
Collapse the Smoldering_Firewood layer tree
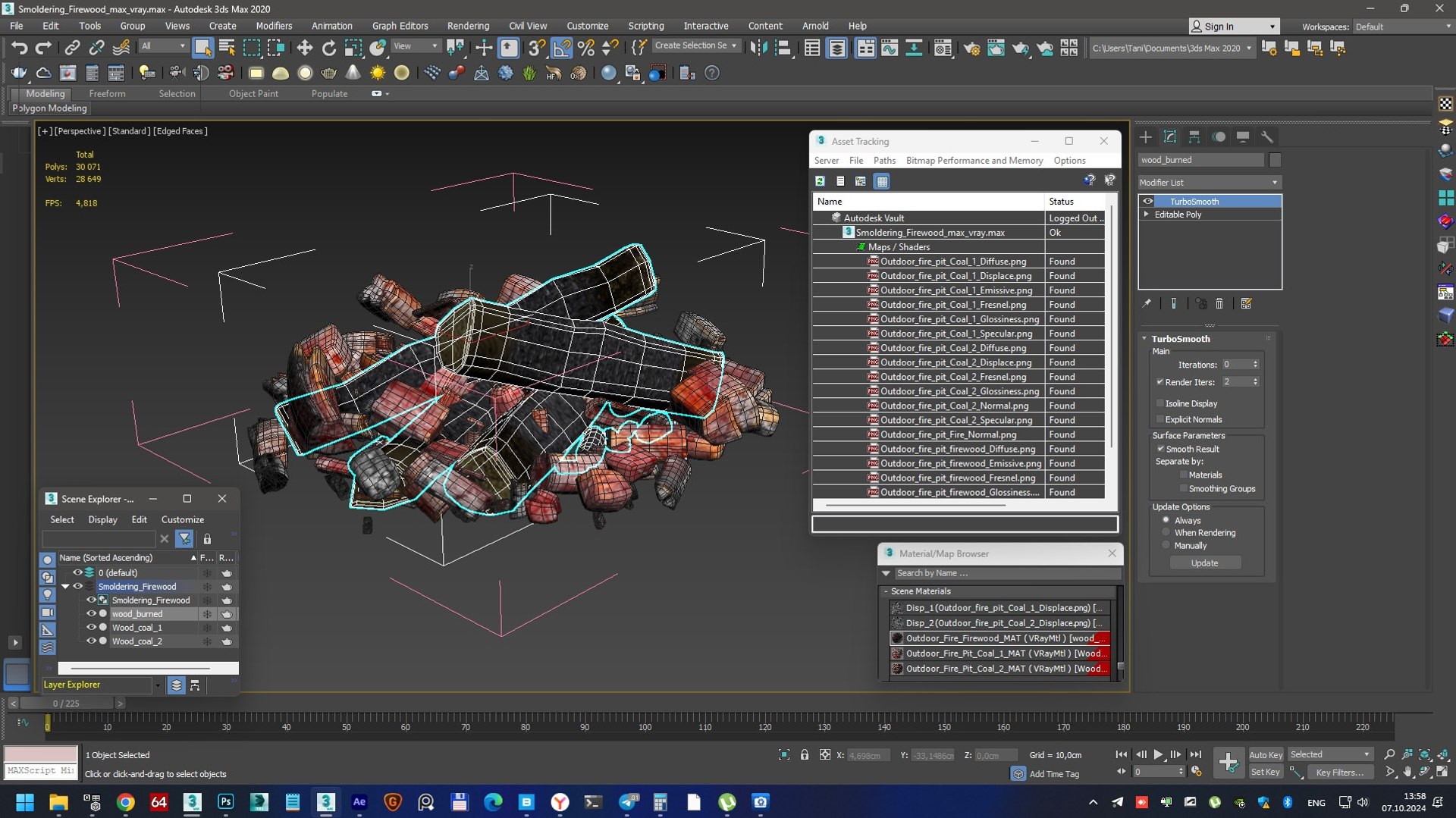coord(65,587)
